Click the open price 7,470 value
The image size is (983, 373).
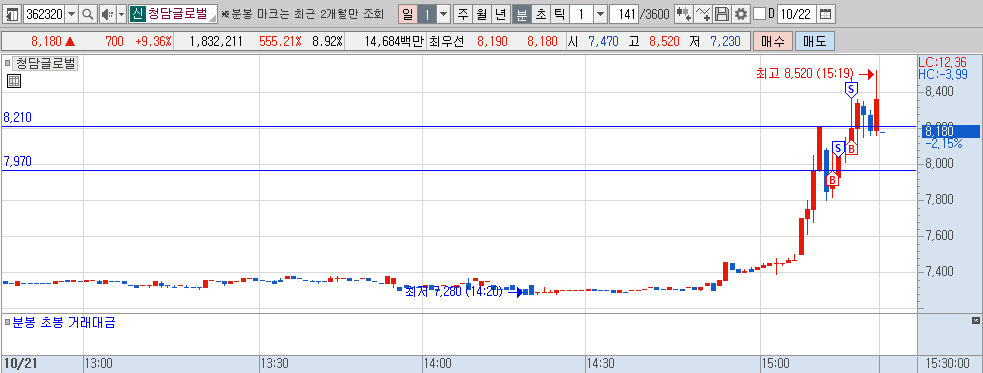coord(603,42)
